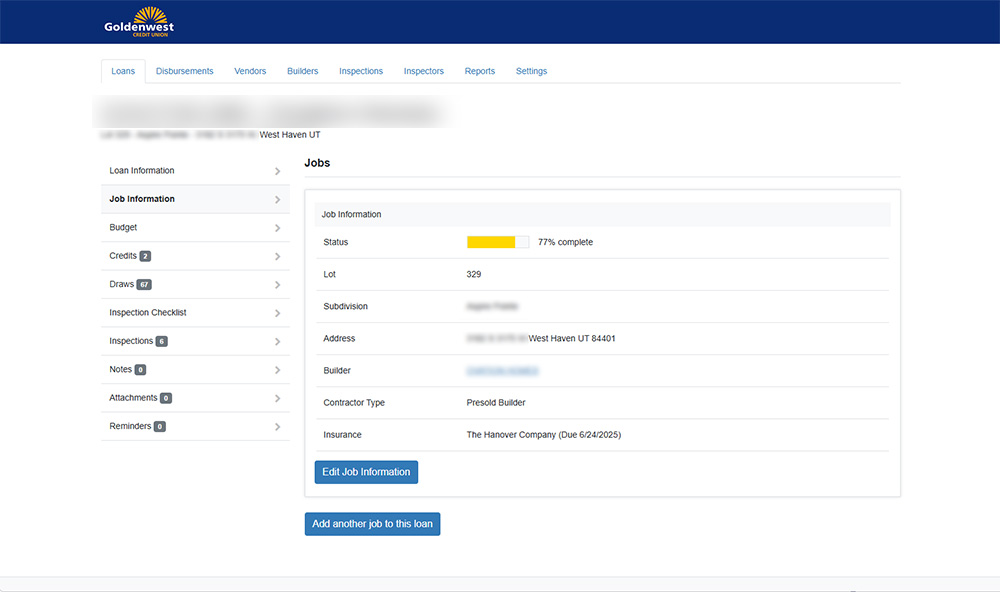Click the Inspections count badge 6
Viewport: 1000px width, 592px height.
[x=161, y=342]
